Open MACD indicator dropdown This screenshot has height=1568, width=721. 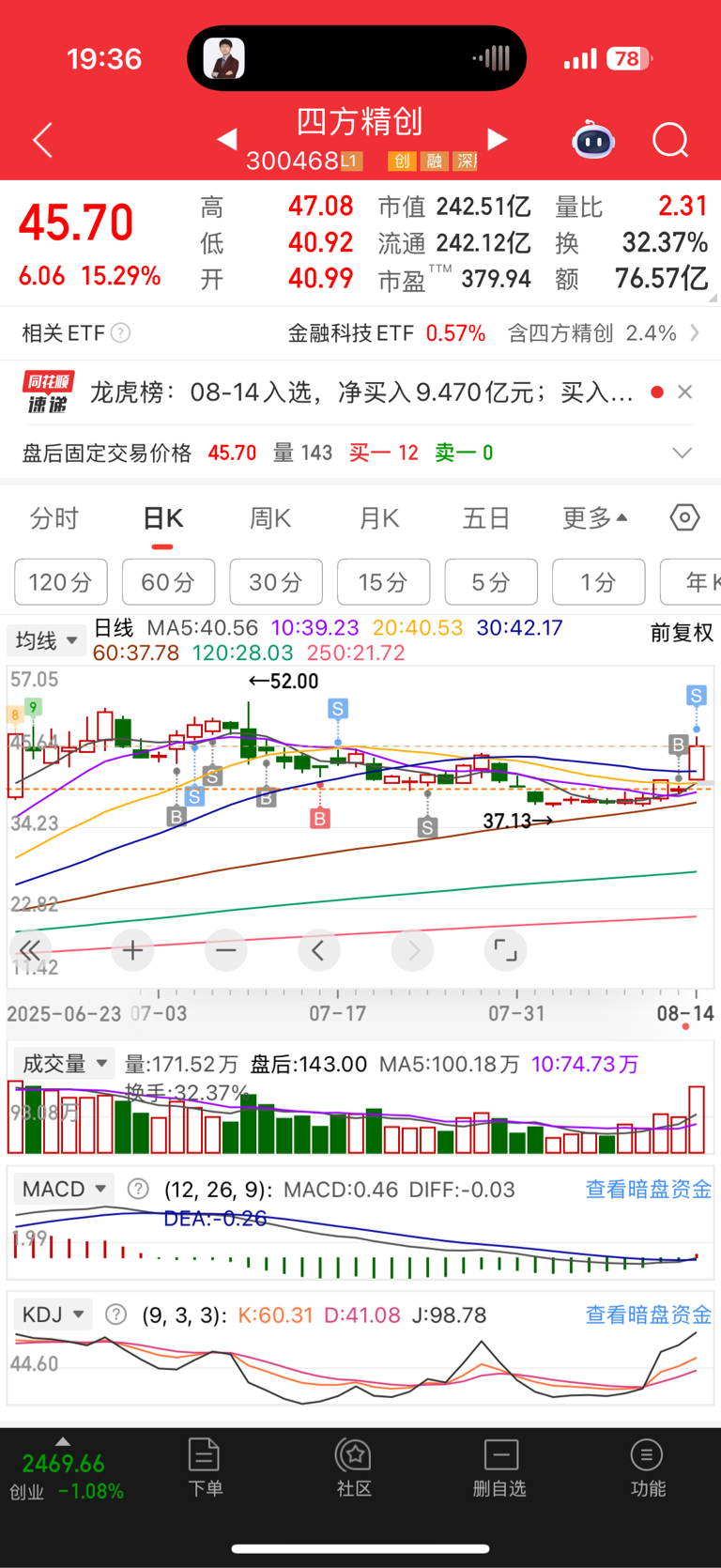tap(64, 1190)
